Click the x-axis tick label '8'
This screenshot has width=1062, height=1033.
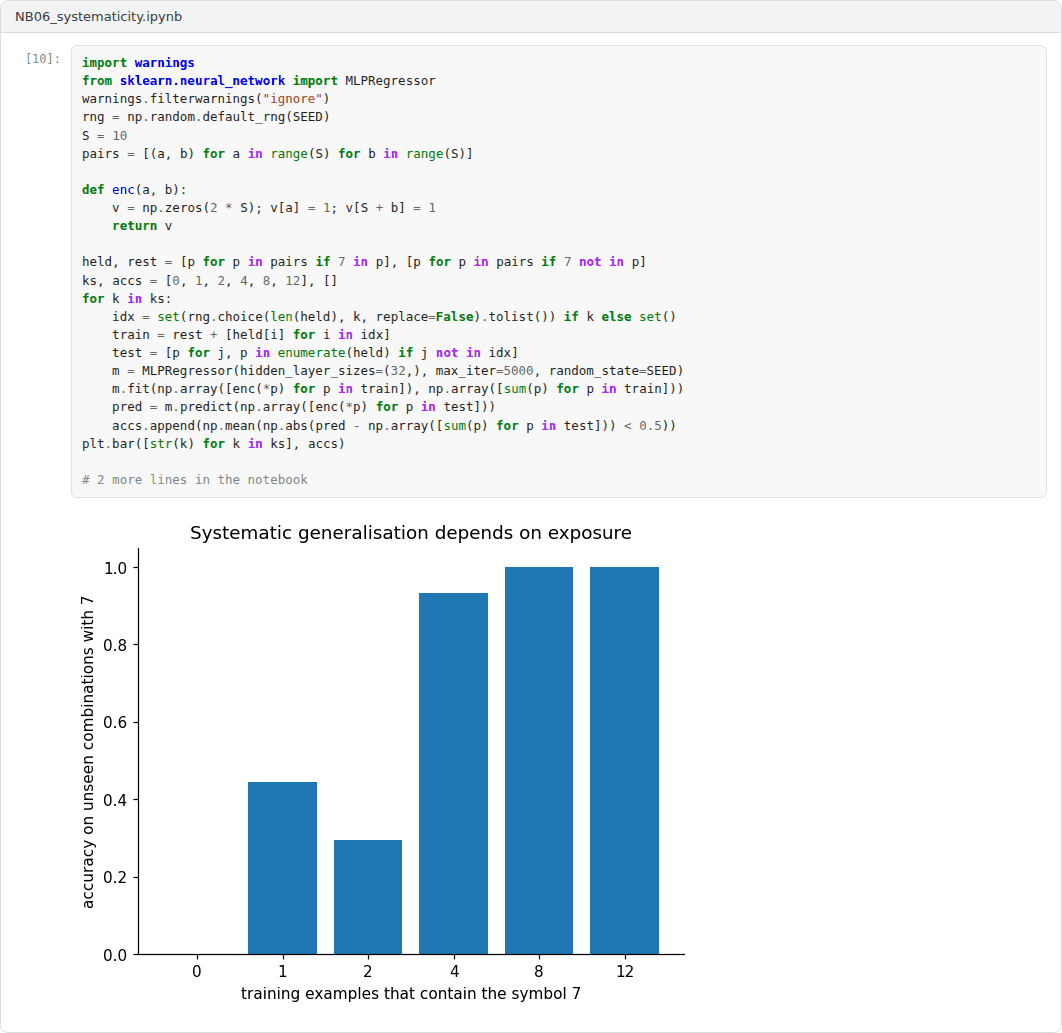(539, 971)
